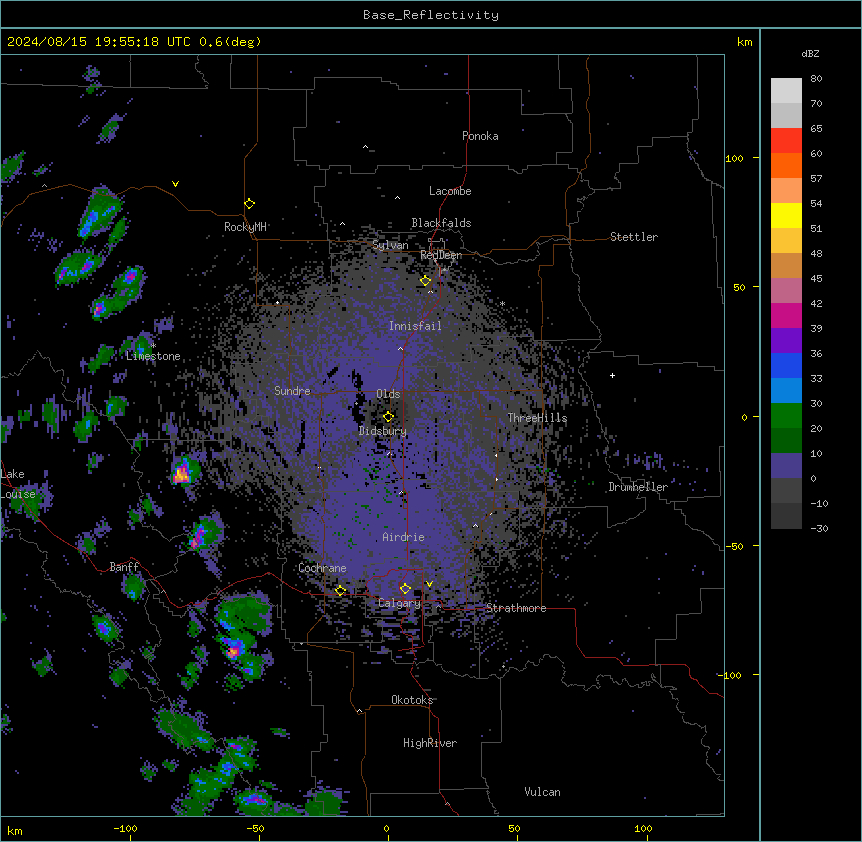The image size is (862, 842).
Task: Select the magenta 42-39 dBZ legend swatch
Action: 786,315
